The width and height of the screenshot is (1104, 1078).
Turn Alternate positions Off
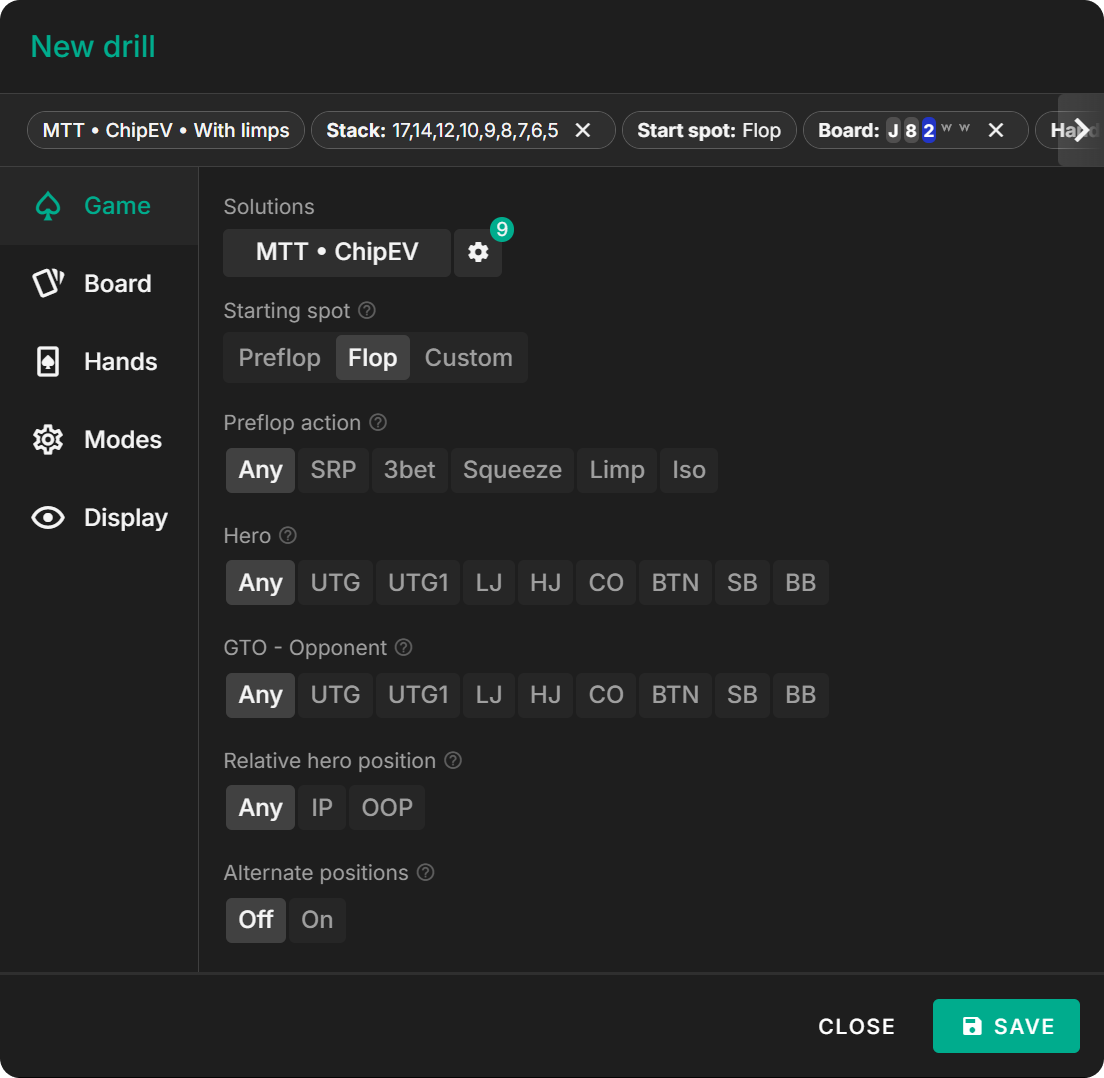coord(256,920)
